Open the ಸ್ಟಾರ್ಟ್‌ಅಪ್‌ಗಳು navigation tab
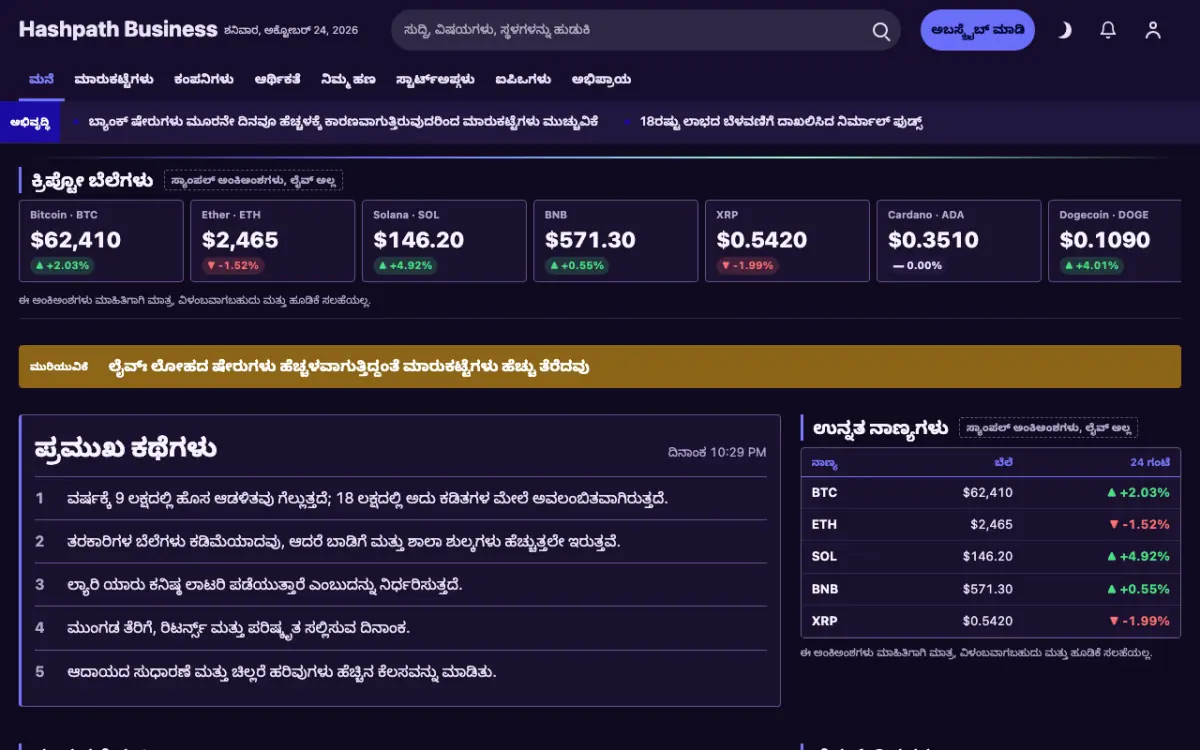 (436, 79)
